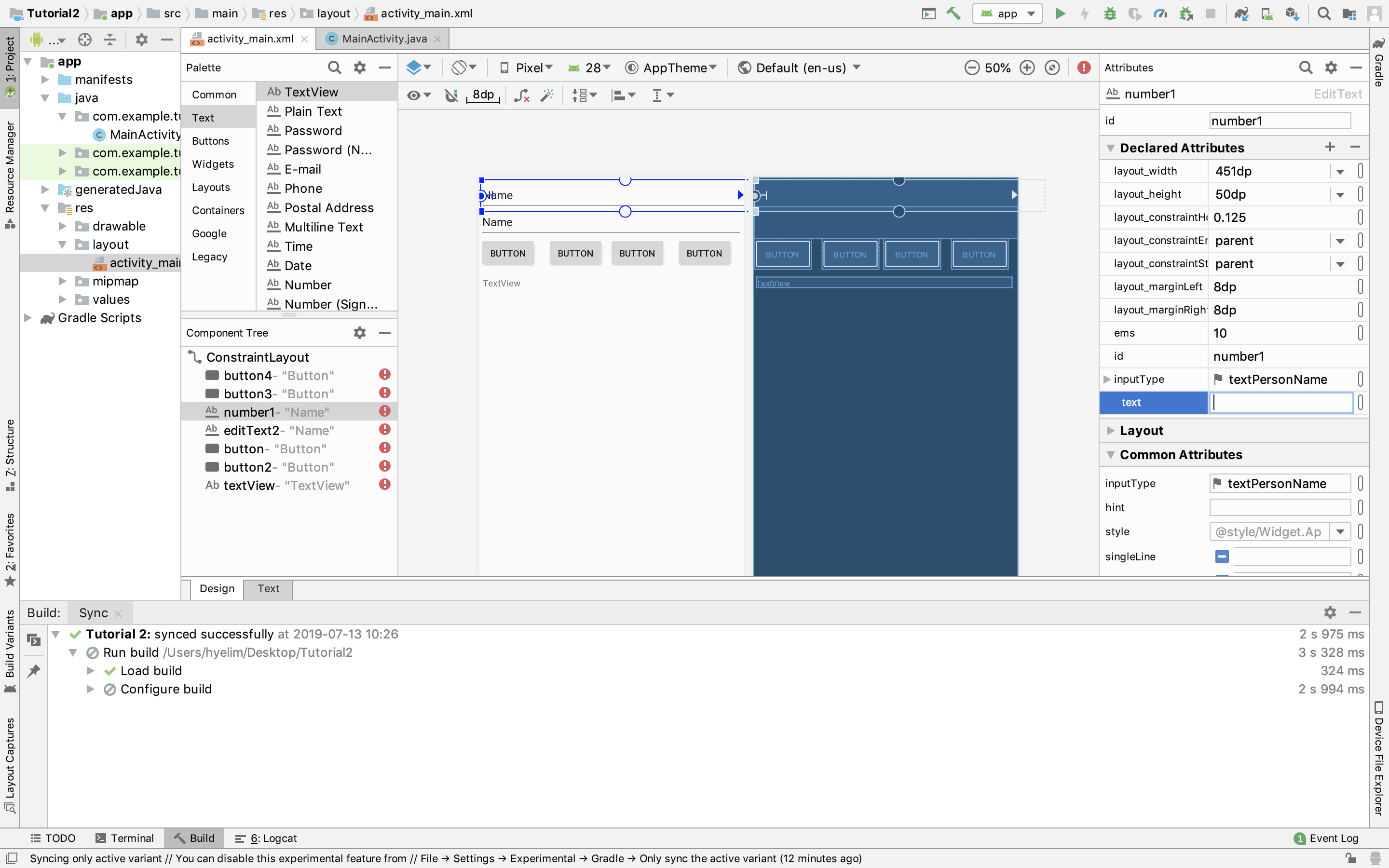1389x868 pixels.
Task: Click the hint input field
Action: (x=1280, y=507)
